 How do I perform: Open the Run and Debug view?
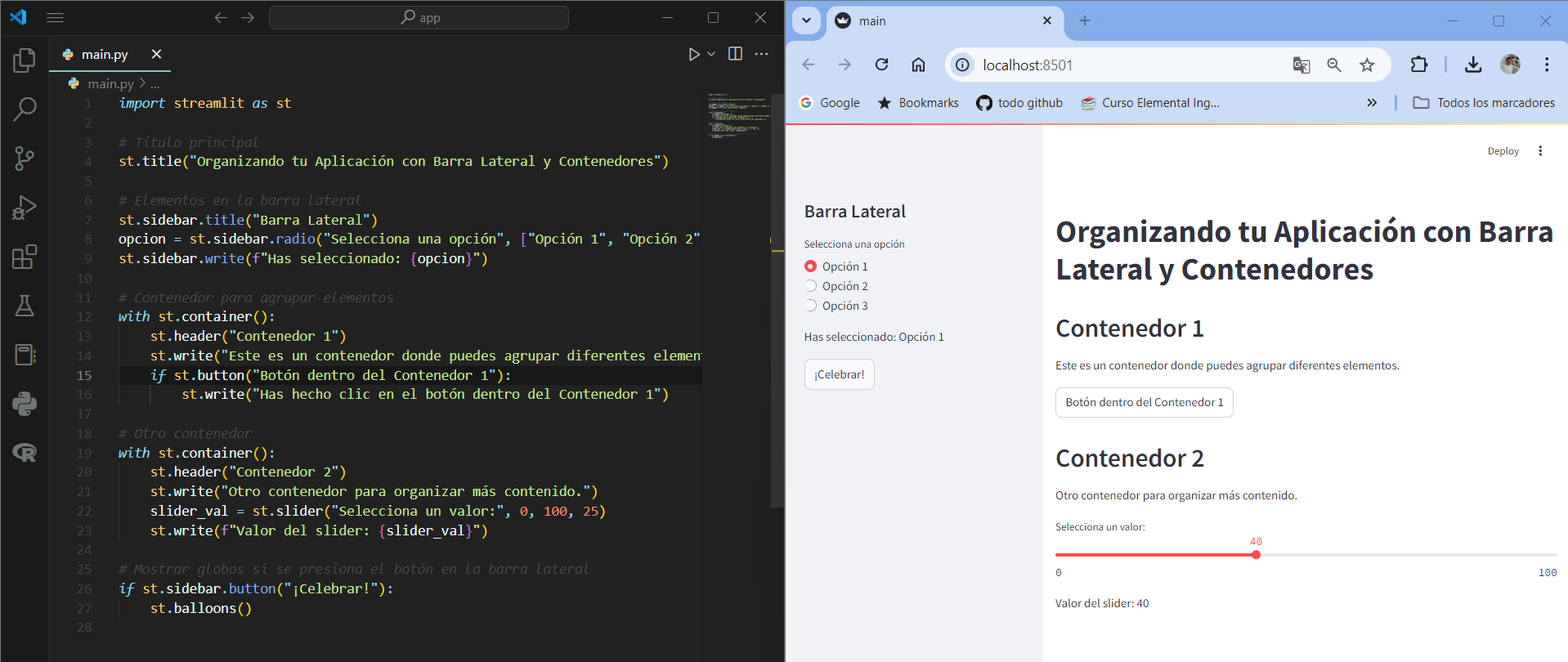coord(25,208)
